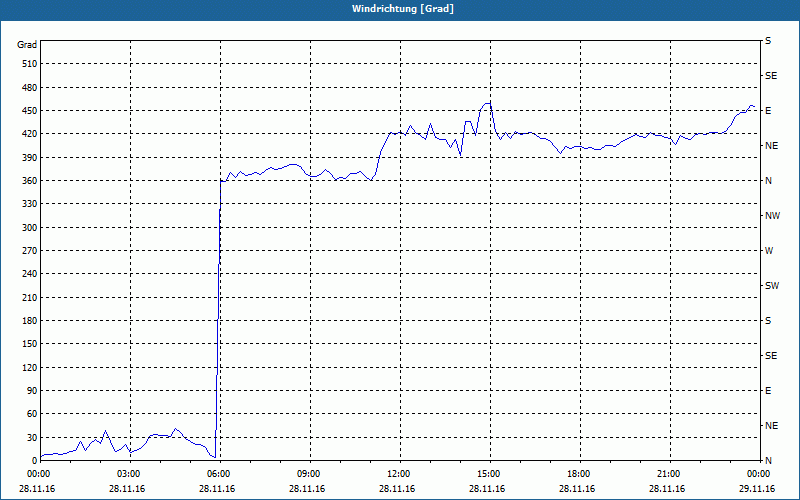Screen dimensions: 800x500
Task: Click the 60 y-axis tick label
Action: click(x=32, y=414)
